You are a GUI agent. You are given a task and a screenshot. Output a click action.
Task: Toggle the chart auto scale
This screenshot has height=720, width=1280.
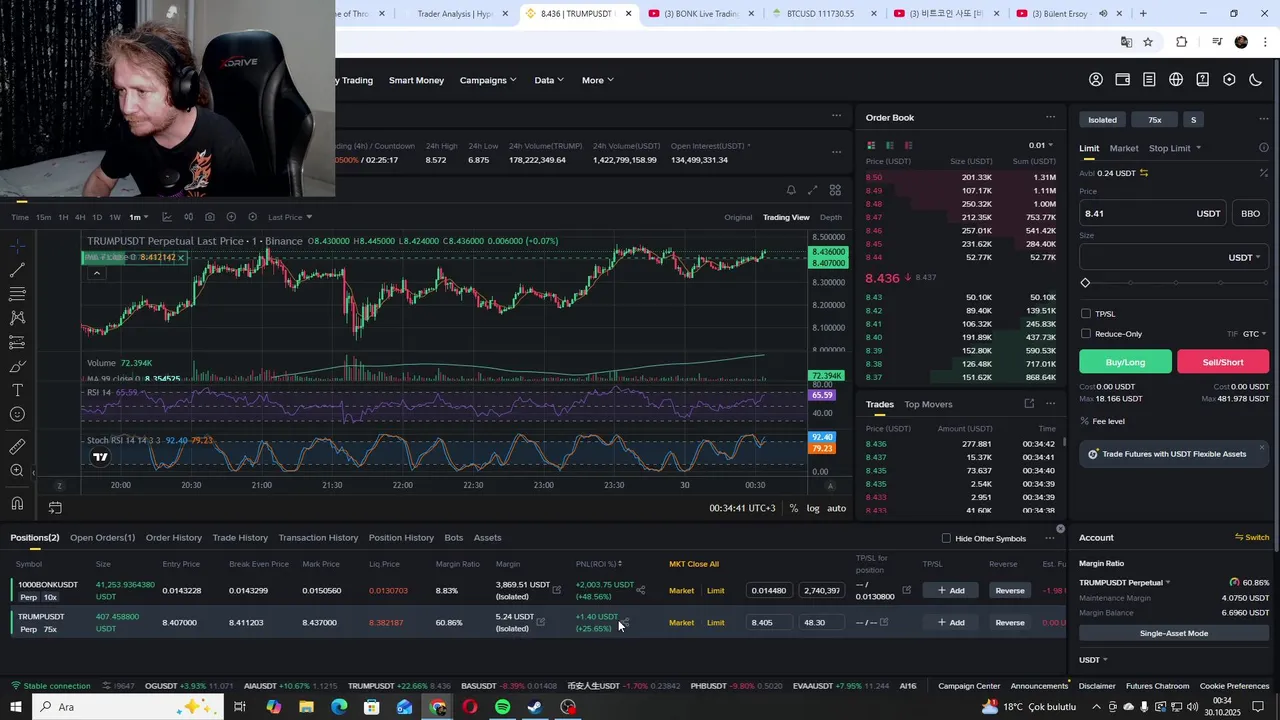click(836, 508)
